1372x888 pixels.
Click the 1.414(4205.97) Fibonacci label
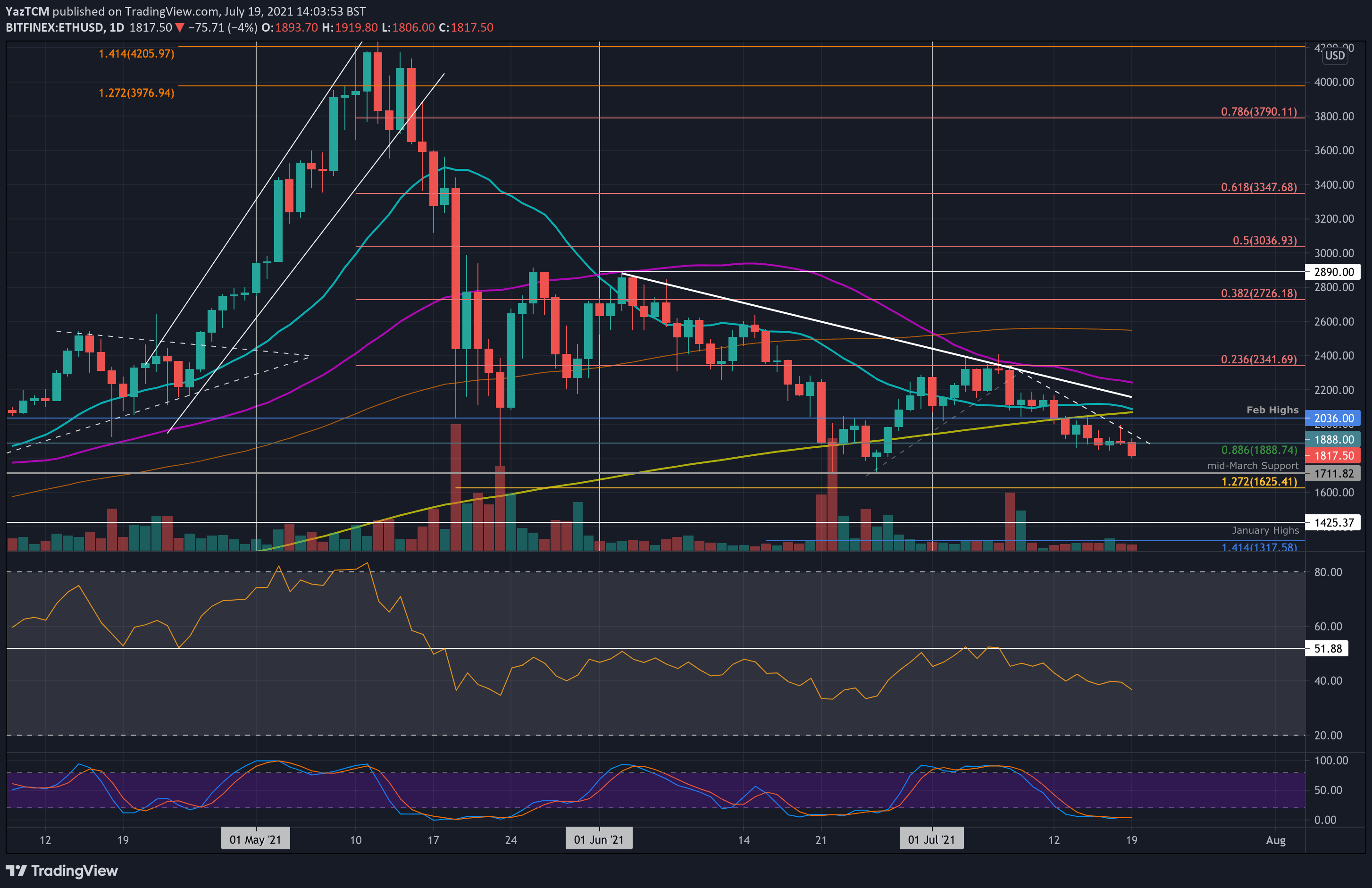137,54
